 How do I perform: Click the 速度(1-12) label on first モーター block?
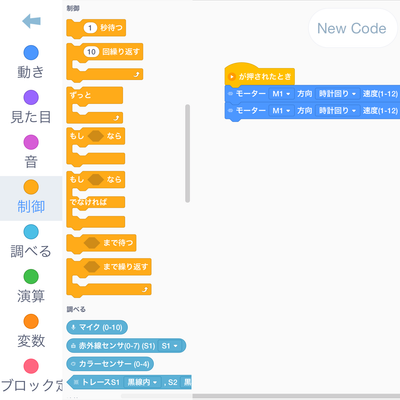(380, 94)
